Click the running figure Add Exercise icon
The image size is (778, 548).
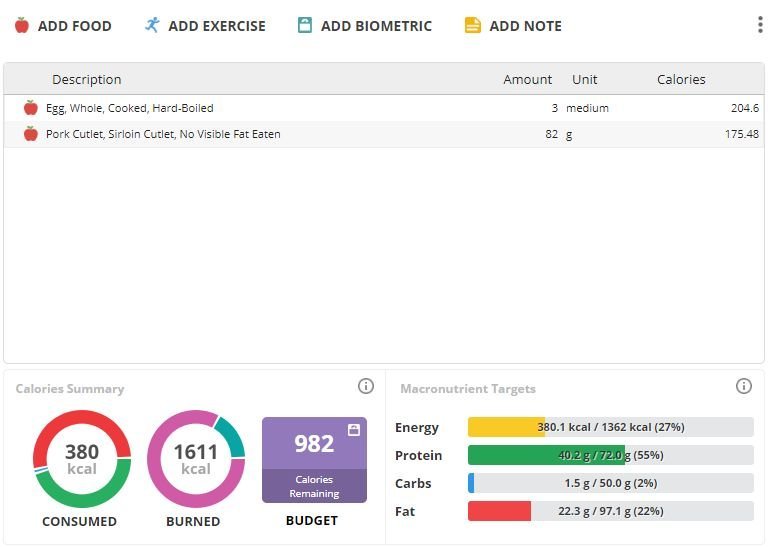tap(152, 26)
